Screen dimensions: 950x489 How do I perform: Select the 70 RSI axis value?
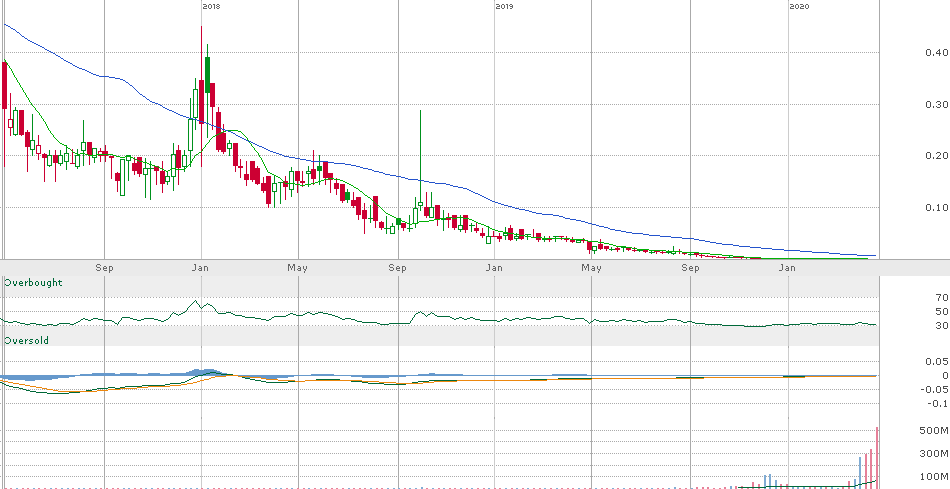tap(941, 298)
